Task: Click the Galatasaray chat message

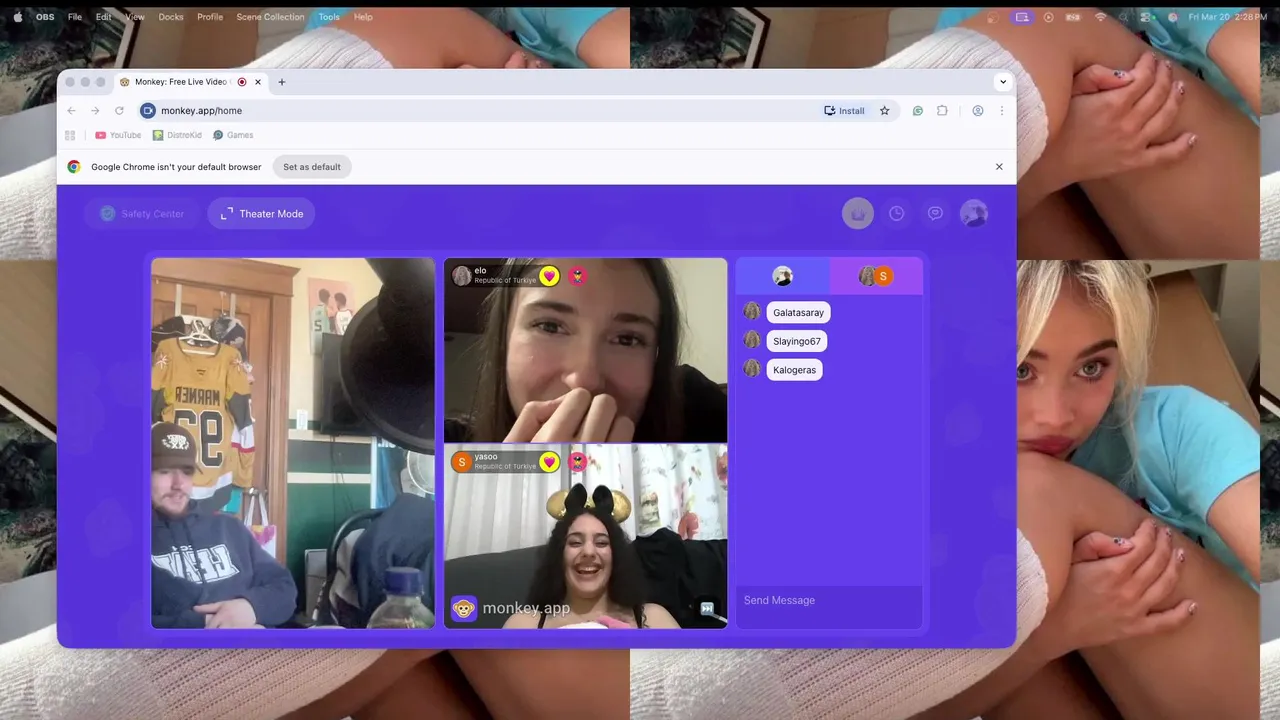Action: point(798,313)
